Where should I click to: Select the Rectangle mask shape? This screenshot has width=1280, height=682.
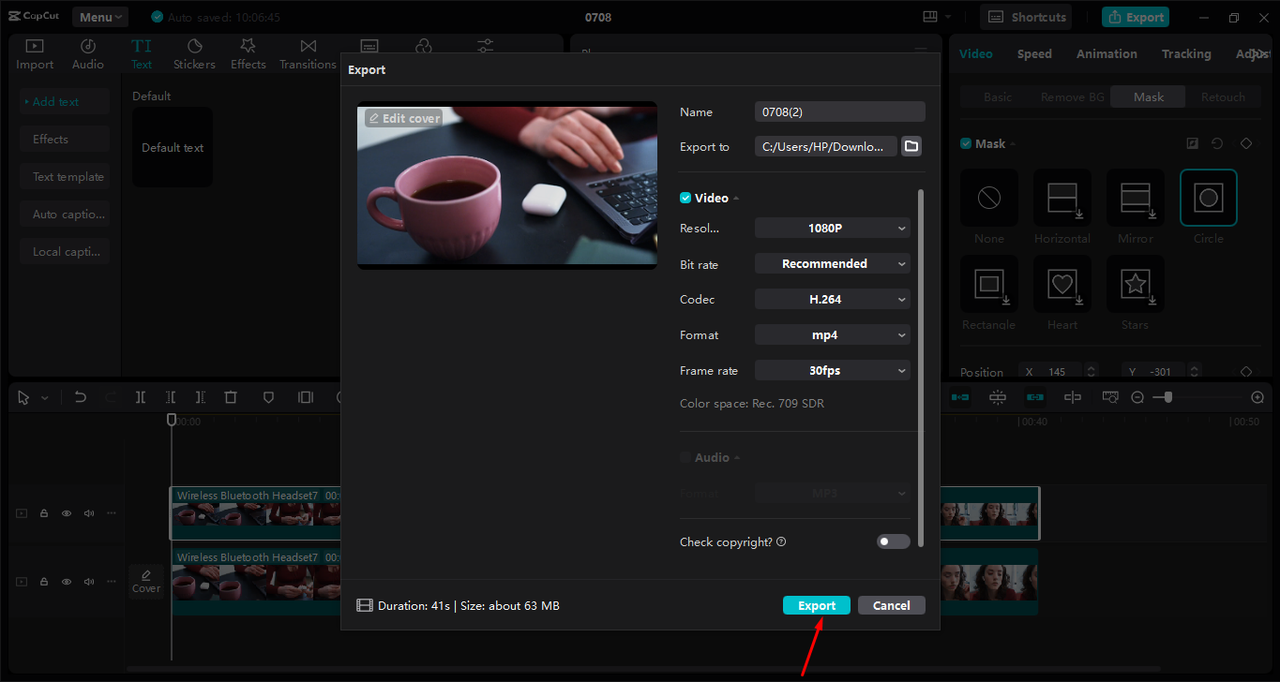(x=989, y=284)
